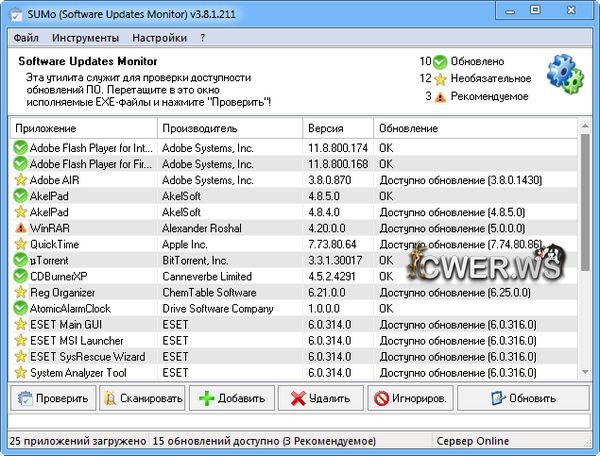Click the green check icon beside CDBurnerXP
Viewport: 600px width, 456px height.
point(20,277)
